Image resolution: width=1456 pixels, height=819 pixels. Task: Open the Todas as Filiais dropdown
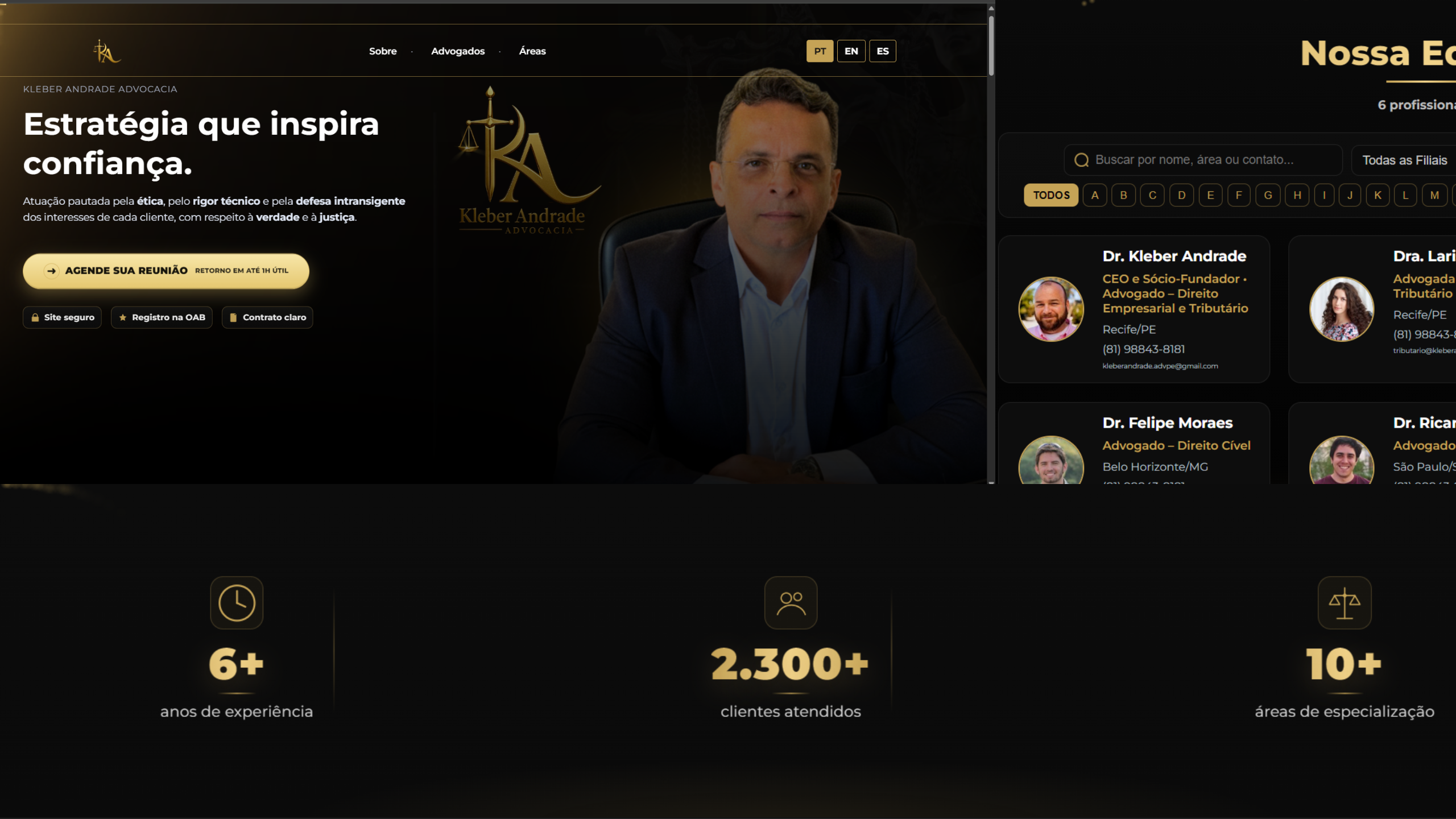pyautogui.click(x=1404, y=160)
